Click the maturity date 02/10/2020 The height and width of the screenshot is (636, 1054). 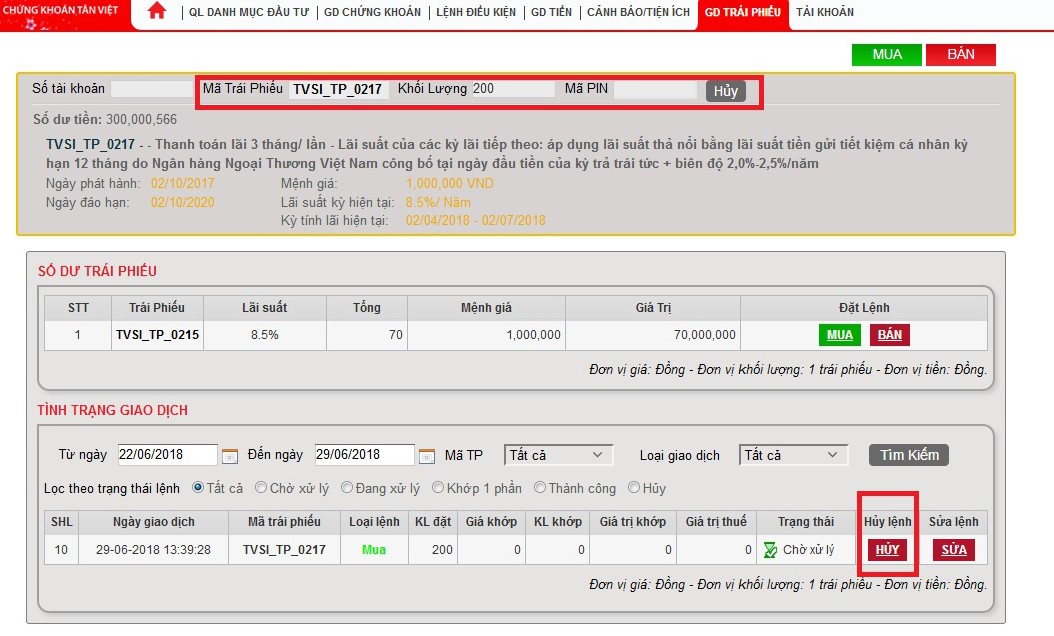(182, 202)
